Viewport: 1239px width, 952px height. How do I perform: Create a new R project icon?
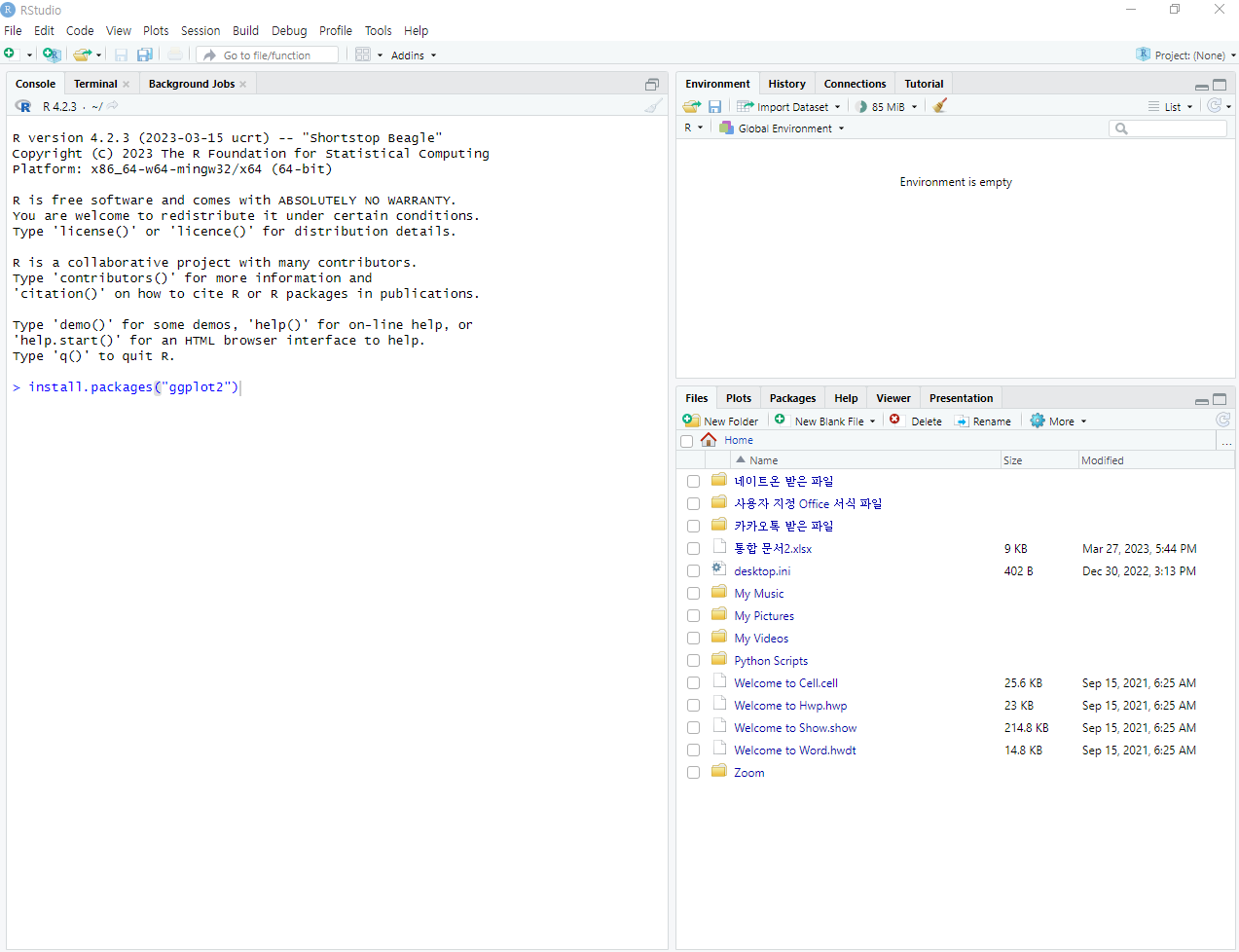tap(52, 55)
